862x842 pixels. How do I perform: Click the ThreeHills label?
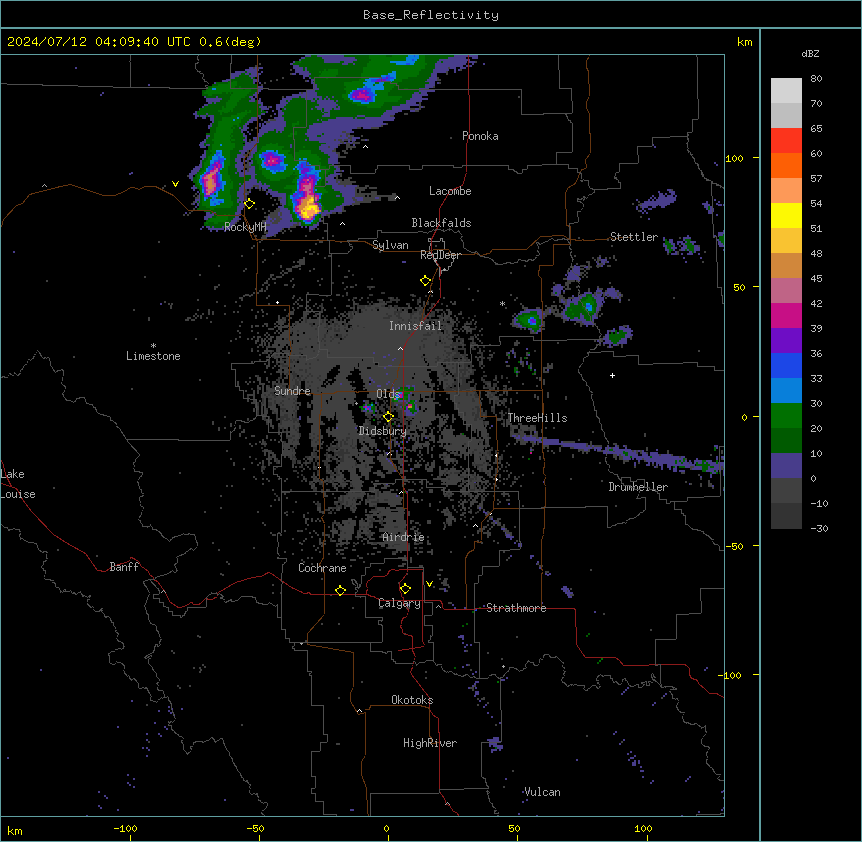tap(537, 418)
